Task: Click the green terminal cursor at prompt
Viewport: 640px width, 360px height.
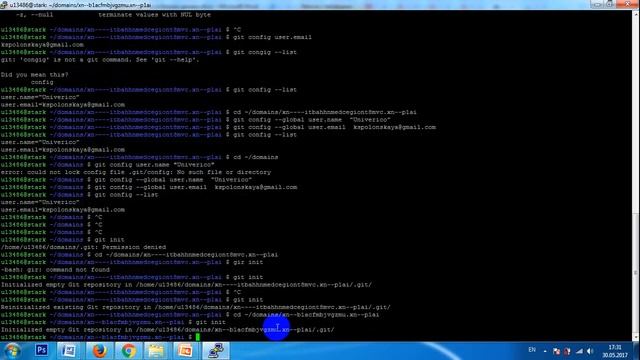Action: (198, 337)
